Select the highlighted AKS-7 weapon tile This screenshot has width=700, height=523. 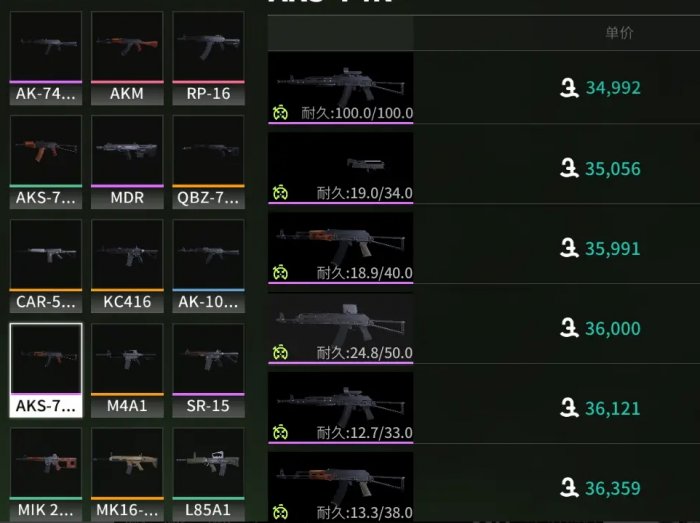click(x=46, y=370)
